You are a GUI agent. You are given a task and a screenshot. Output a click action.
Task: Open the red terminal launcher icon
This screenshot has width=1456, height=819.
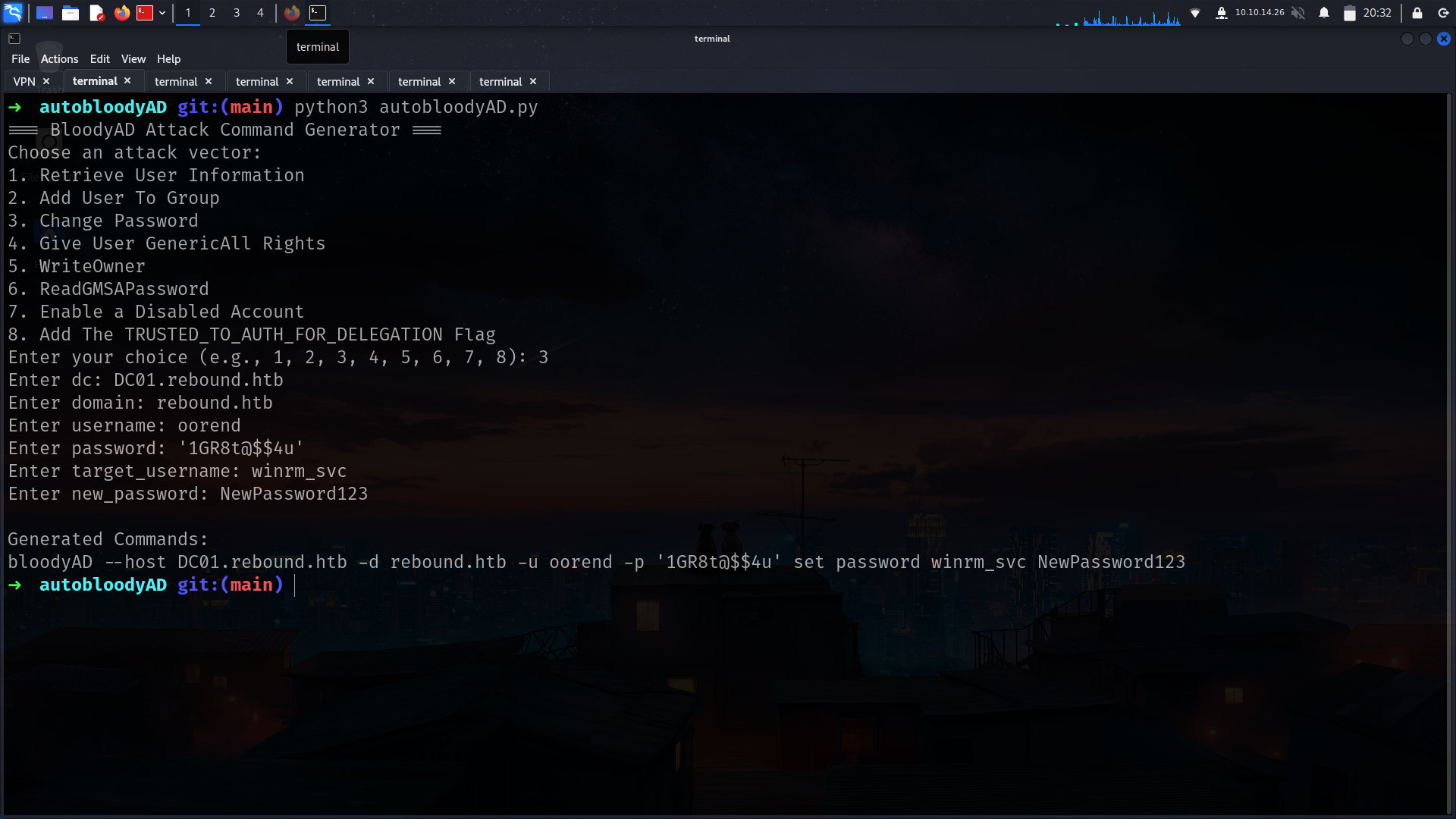(145, 13)
